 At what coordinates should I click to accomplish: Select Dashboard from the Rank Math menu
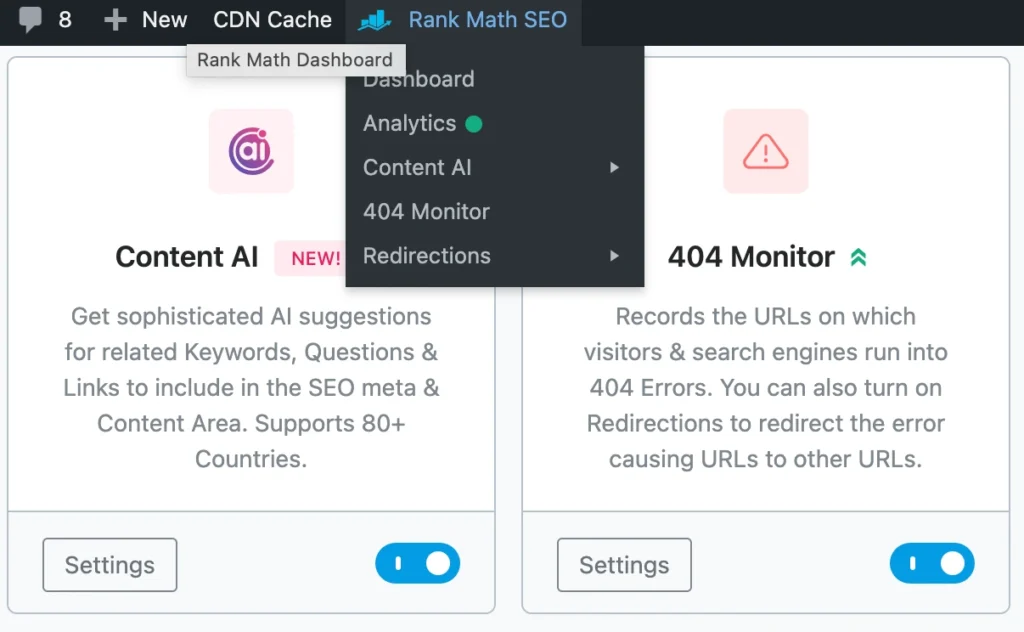[x=419, y=80]
